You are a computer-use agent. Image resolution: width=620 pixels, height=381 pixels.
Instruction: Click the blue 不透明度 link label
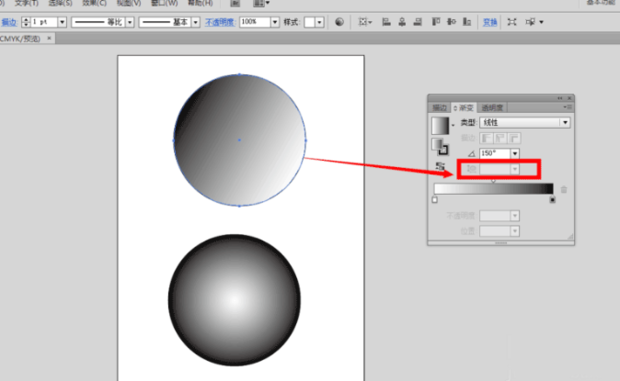tap(219, 23)
